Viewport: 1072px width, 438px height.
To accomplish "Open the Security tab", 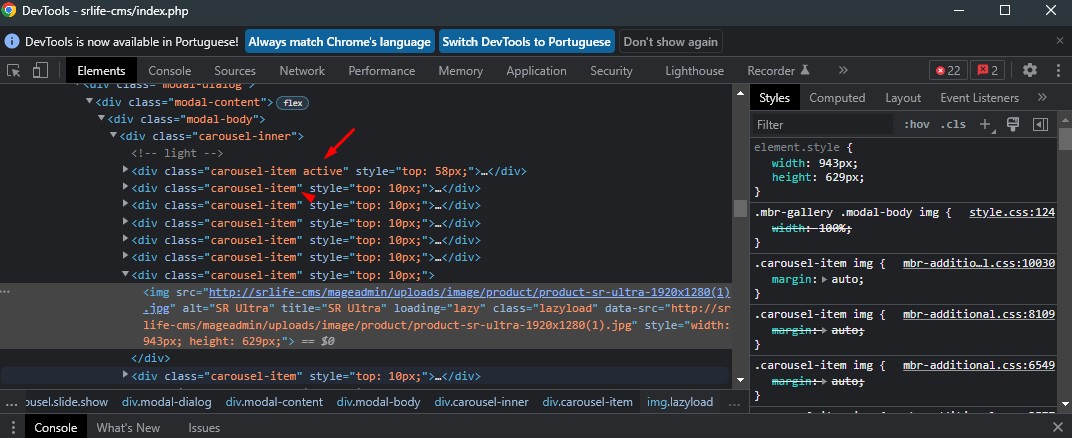I will pos(611,70).
